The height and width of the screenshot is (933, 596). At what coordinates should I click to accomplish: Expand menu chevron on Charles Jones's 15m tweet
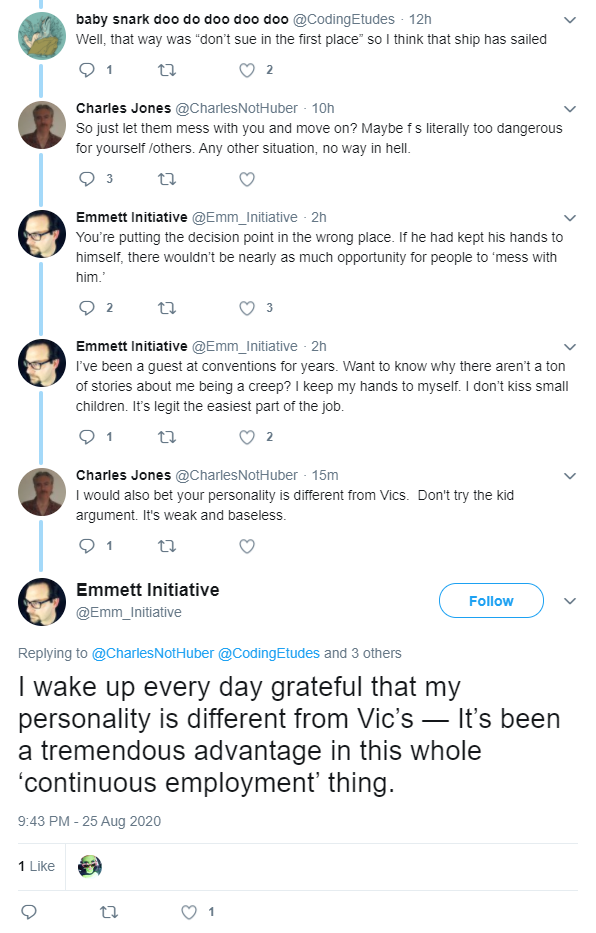570,476
